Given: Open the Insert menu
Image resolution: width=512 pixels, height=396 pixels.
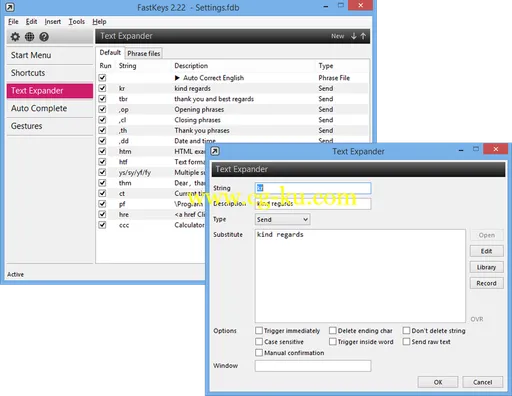Looking at the screenshot, I should pos(53,22).
